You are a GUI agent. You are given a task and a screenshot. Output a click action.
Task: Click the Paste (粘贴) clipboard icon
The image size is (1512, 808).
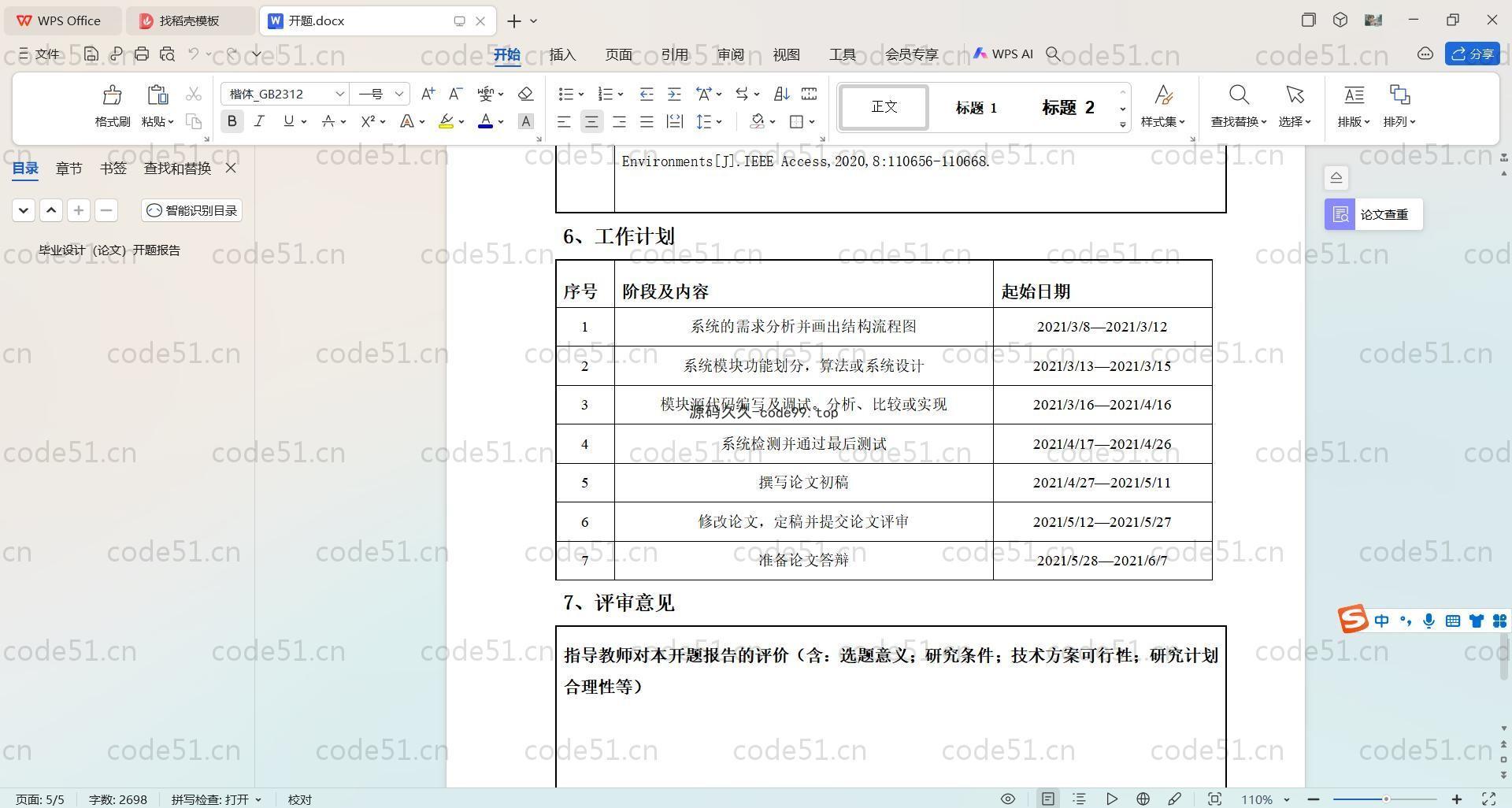[157, 95]
